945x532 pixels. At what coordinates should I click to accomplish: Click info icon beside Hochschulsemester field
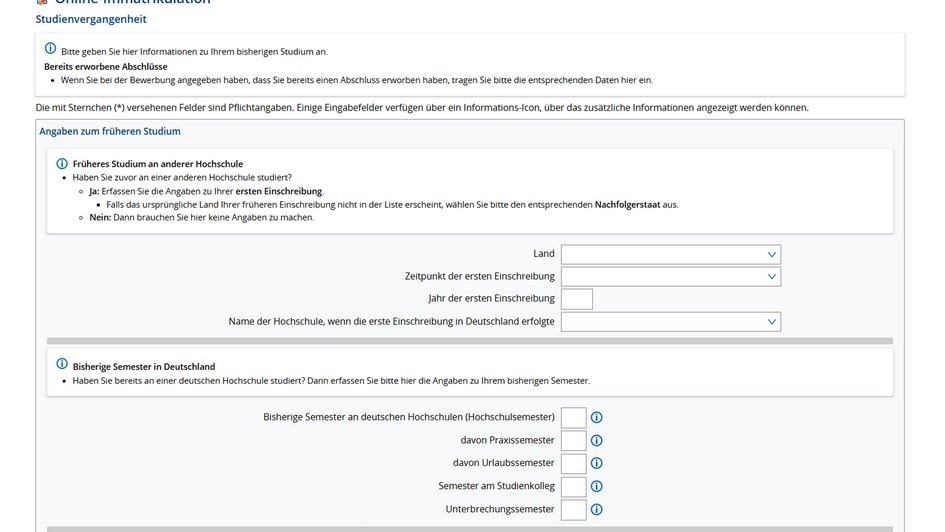point(596,417)
